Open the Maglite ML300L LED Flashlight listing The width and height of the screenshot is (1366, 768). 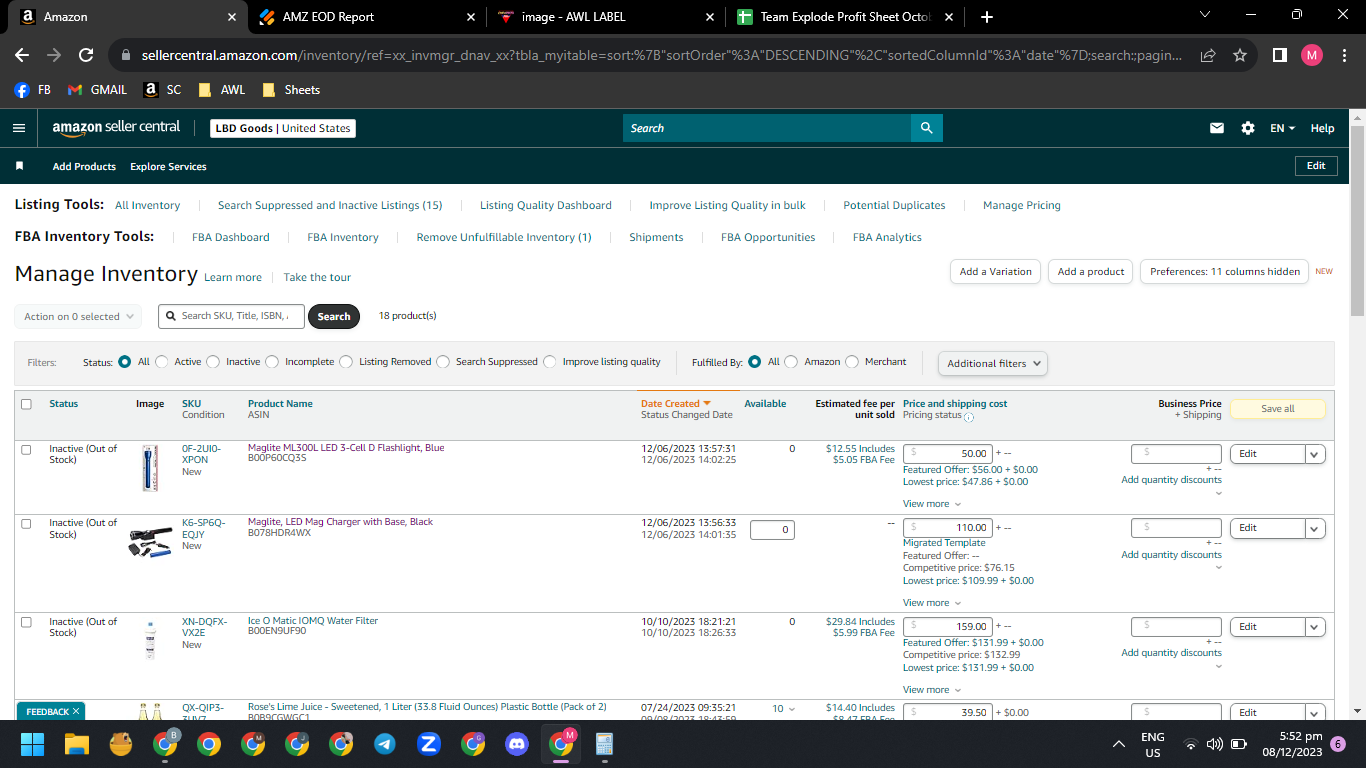(x=346, y=448)
